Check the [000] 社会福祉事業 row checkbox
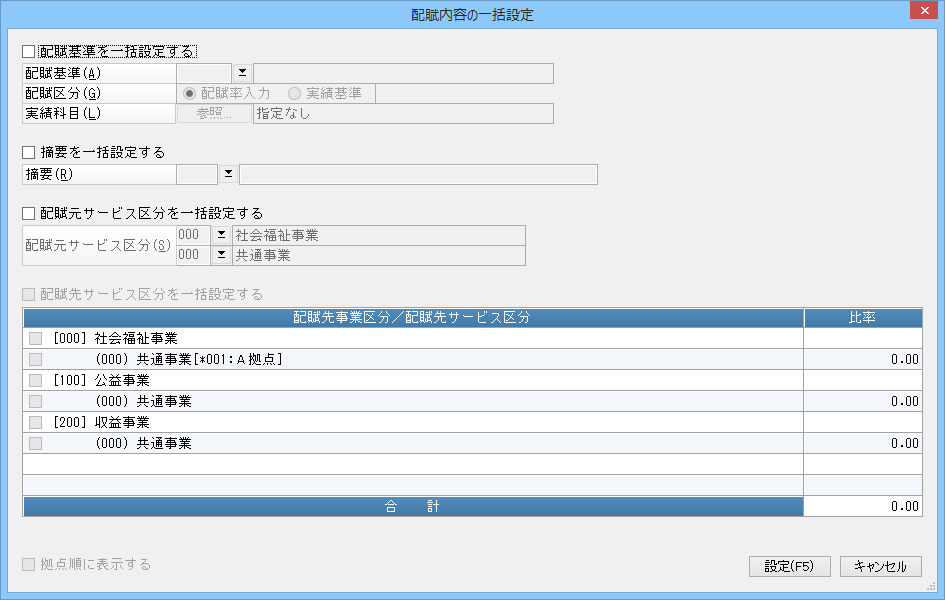945x600 pixels. (36, 339)
